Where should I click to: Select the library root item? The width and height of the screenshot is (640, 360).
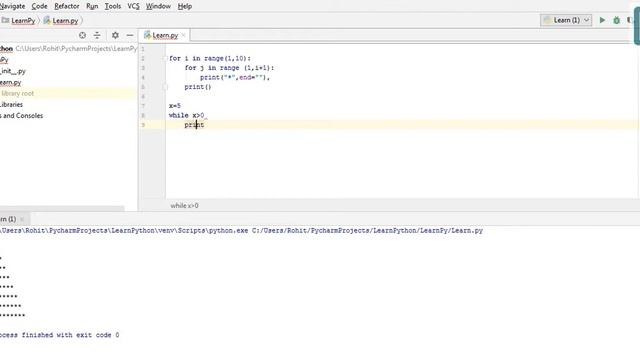[x=18, y=93]
